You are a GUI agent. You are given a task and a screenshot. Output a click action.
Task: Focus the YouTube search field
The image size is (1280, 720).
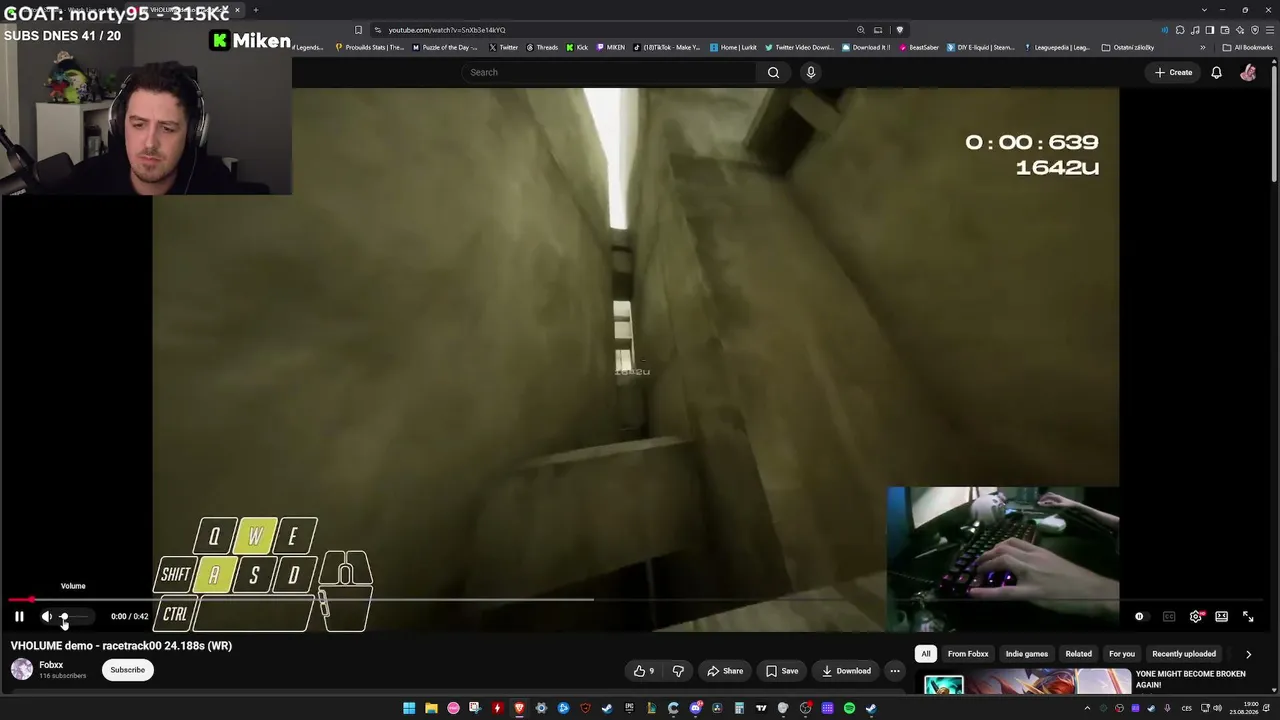610,72
